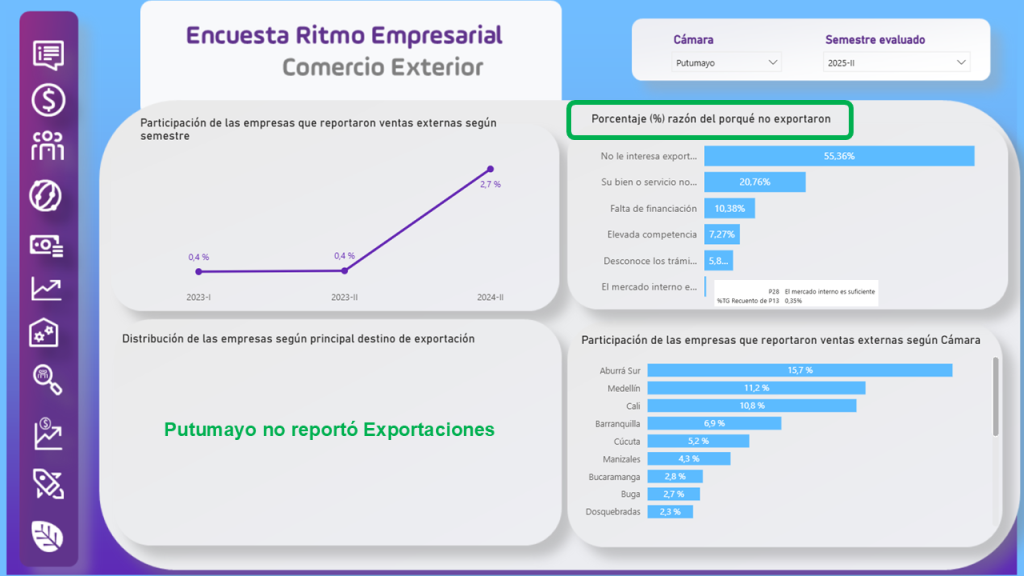
Task: Select the Falta de financiación 10,38% bar
Action: point(729,208)
